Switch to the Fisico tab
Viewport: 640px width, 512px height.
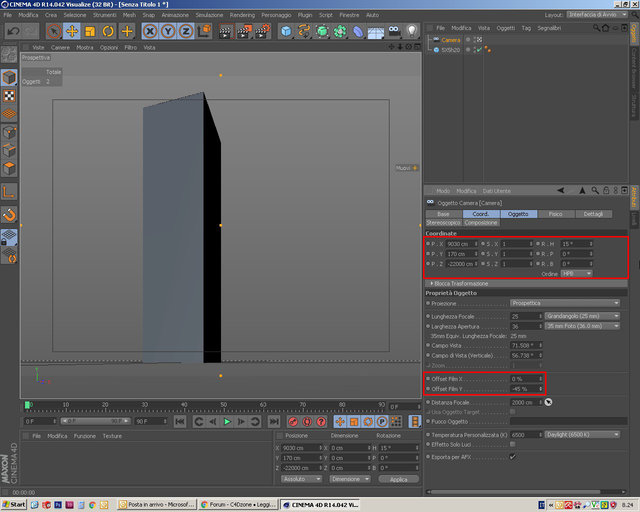pyautogui.click(x=556, y=214)
